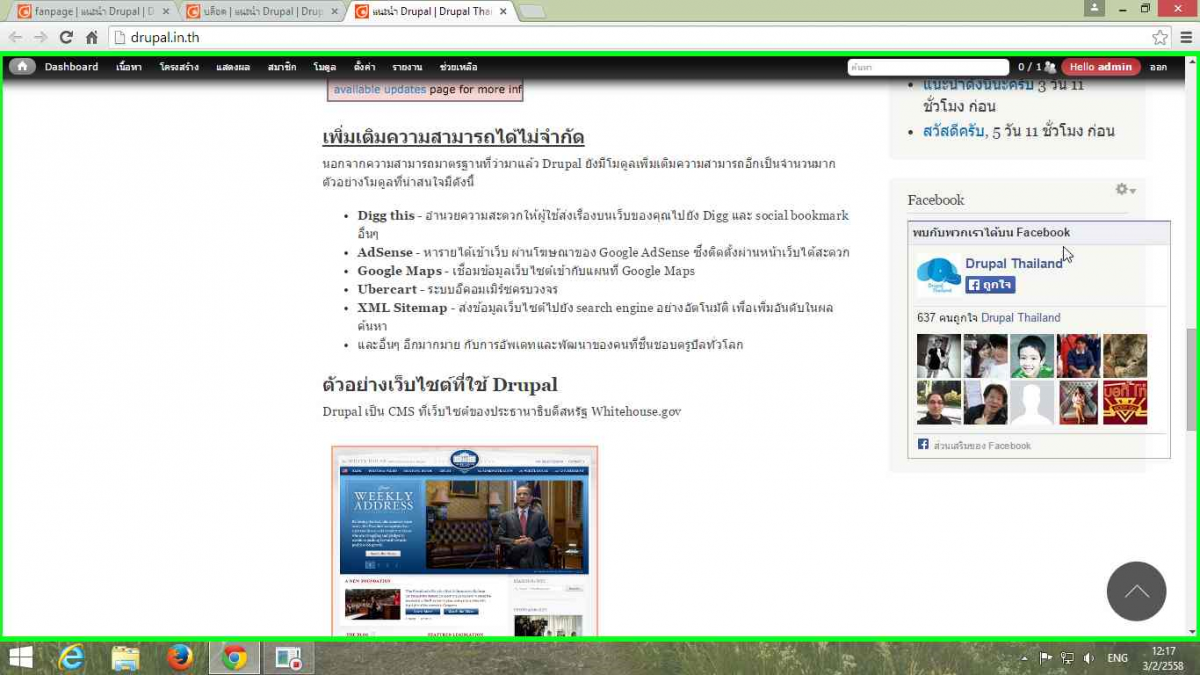Image resolution: width=1200 pixels, height=675 pixels.
Task: Open the Drupal Thailand page title link
Action: (1014, 263)
